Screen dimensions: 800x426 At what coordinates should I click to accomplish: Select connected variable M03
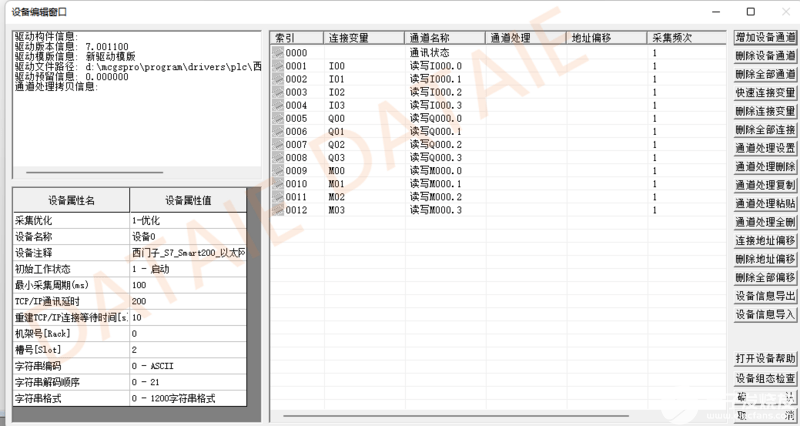pos(337,210)
